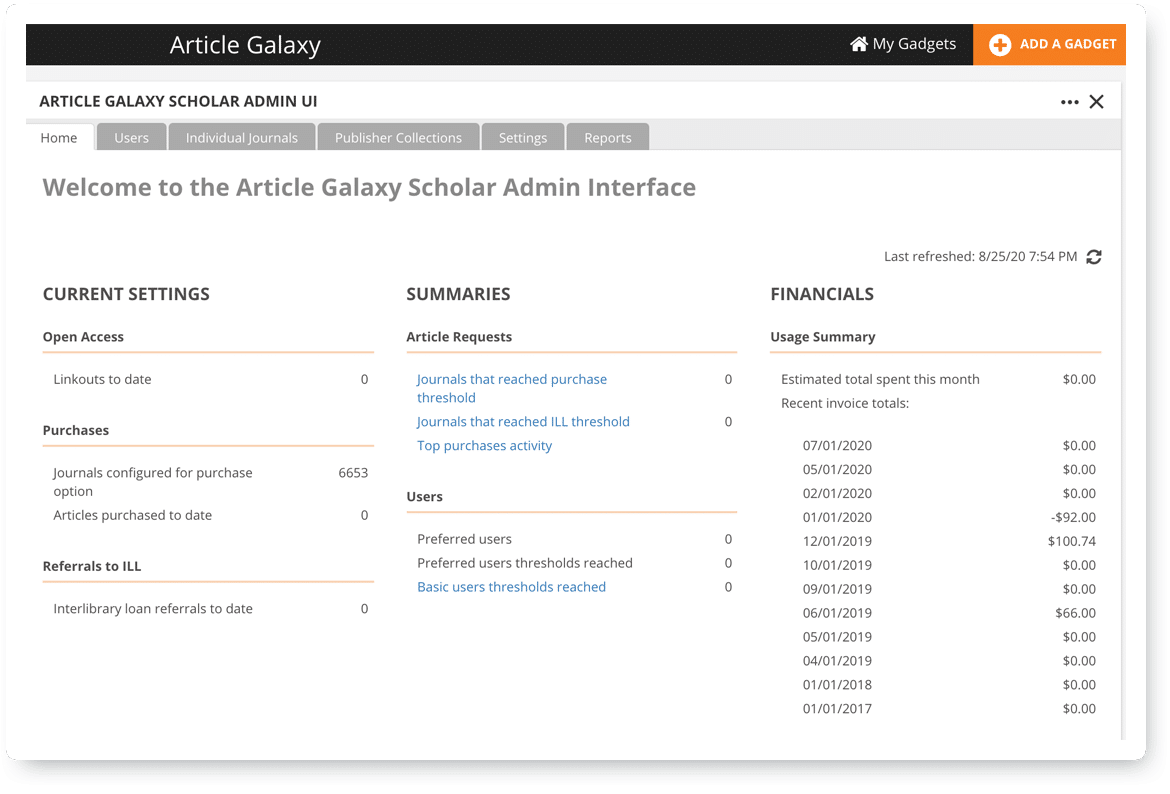Select the $66.00 invoice total

tap(1075, 613)
